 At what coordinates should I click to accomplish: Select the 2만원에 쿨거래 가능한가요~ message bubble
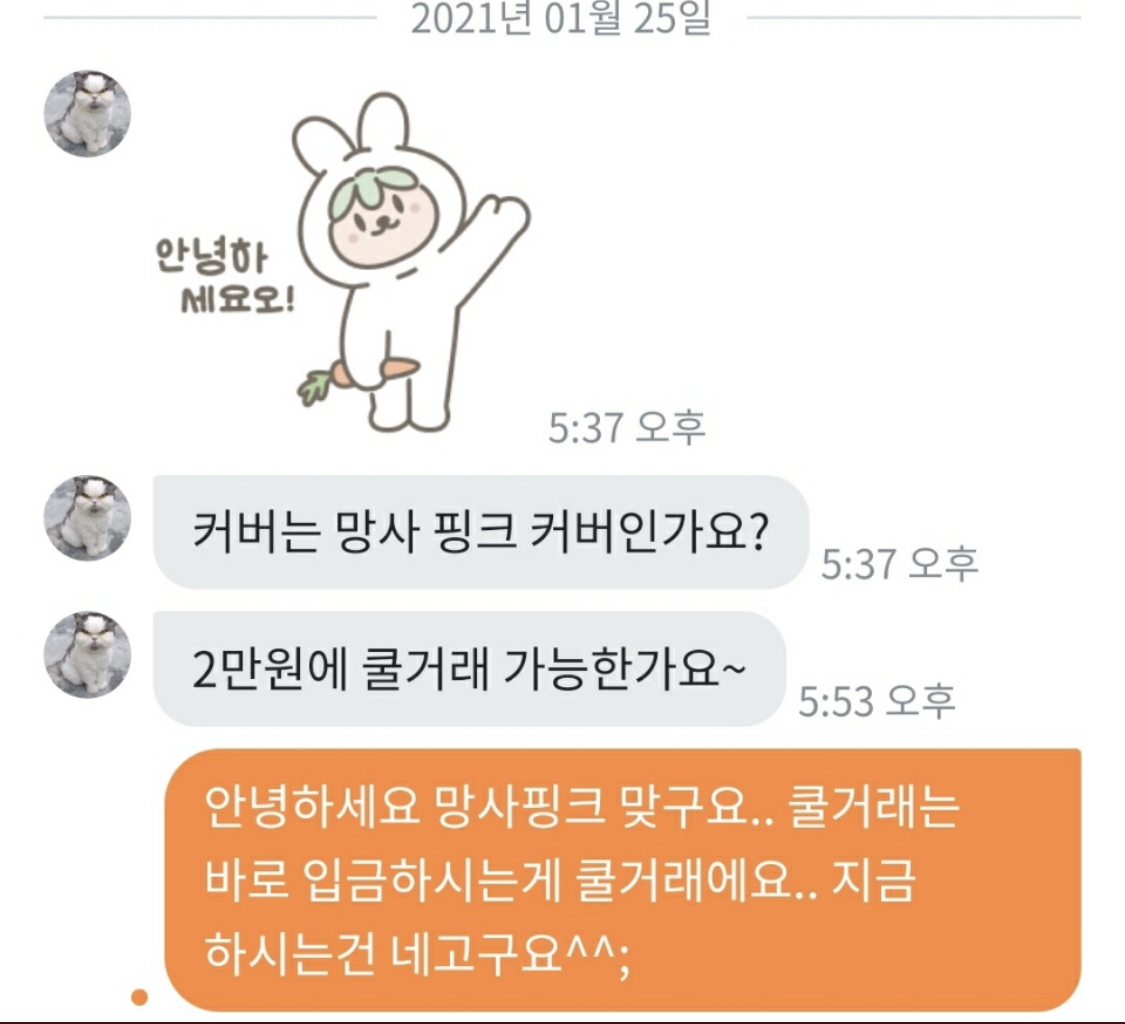(x=469, y=669)
